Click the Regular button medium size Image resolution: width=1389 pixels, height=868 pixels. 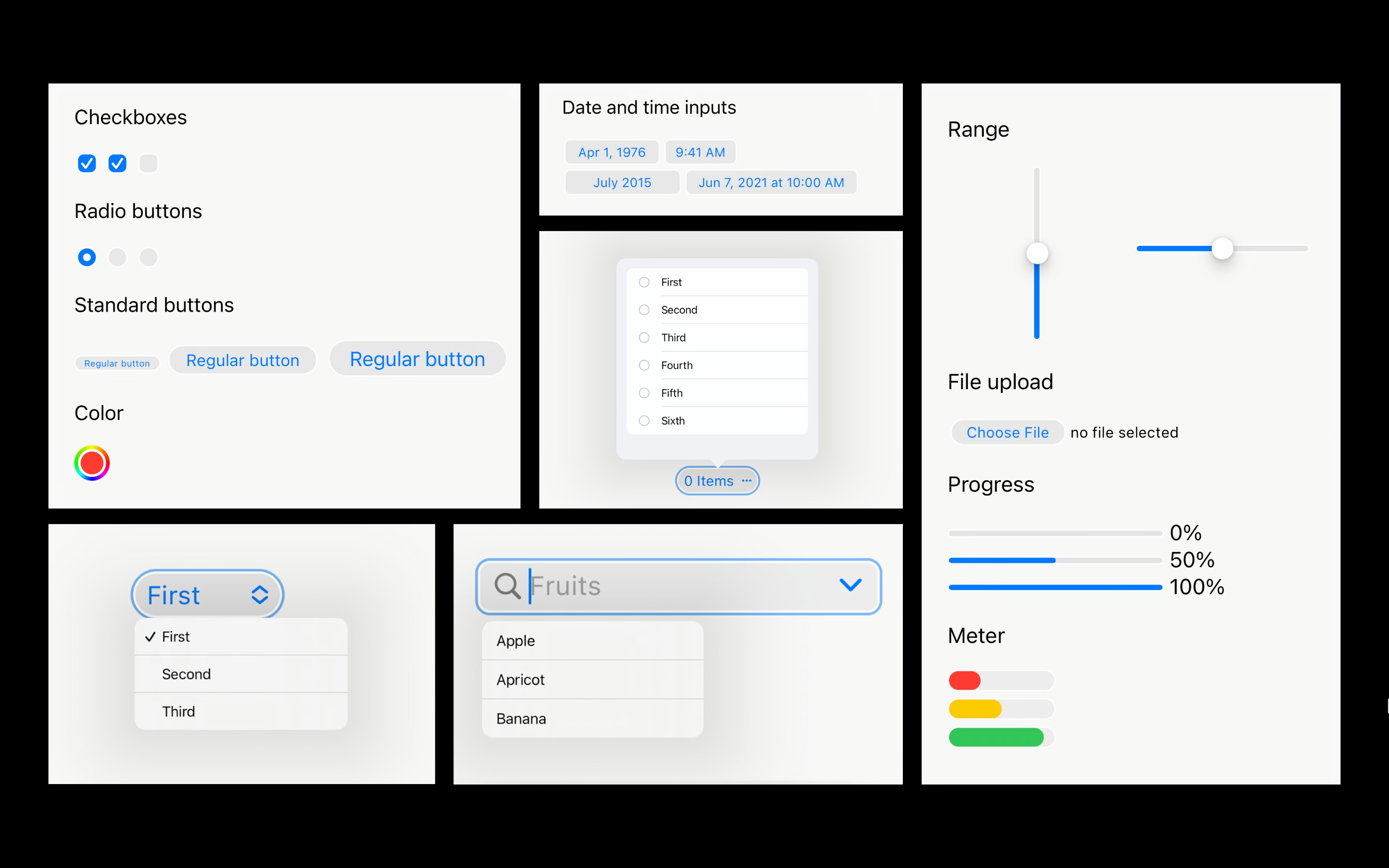click(243, 358)
